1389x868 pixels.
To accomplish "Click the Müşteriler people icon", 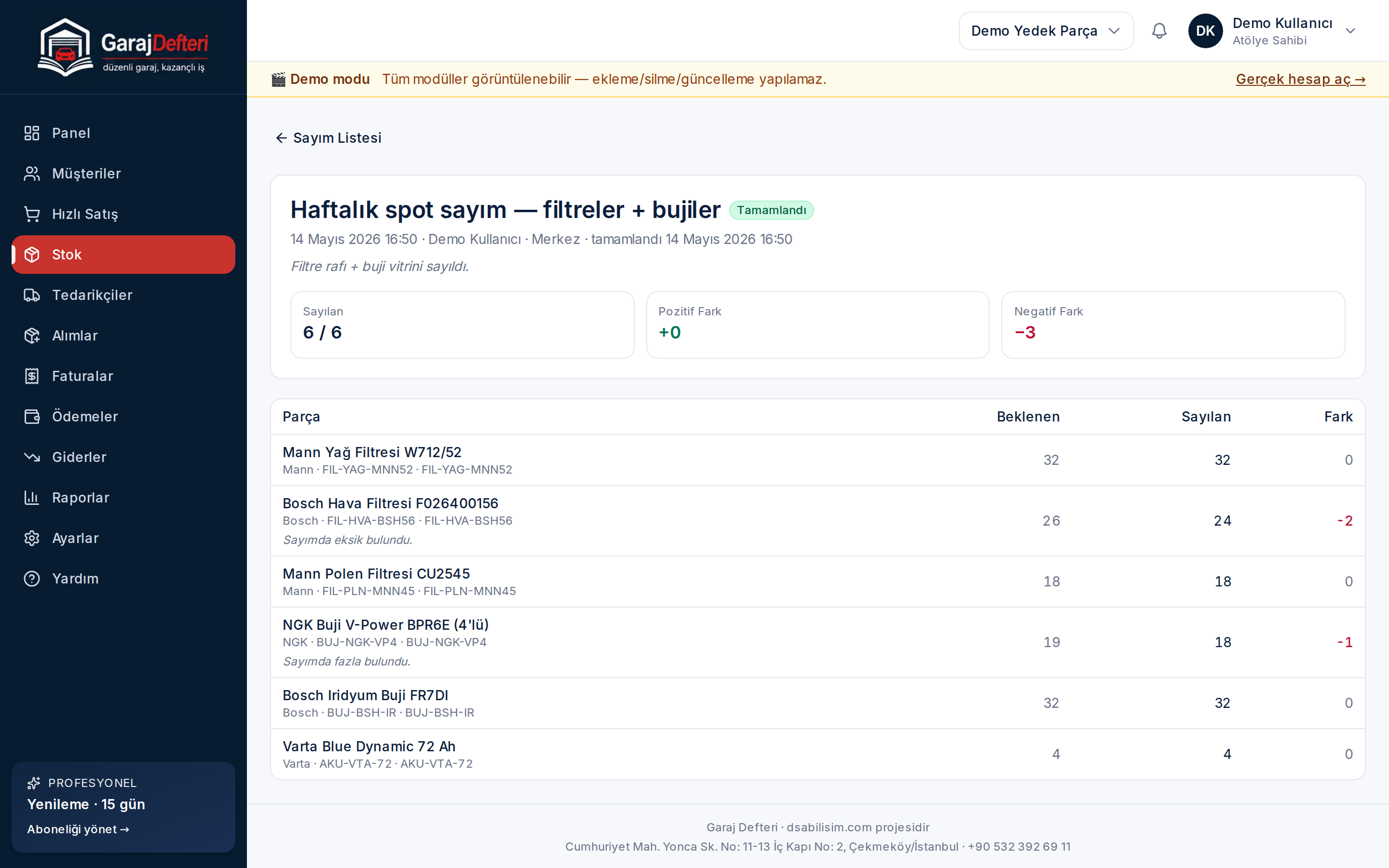I will (31, 174).
